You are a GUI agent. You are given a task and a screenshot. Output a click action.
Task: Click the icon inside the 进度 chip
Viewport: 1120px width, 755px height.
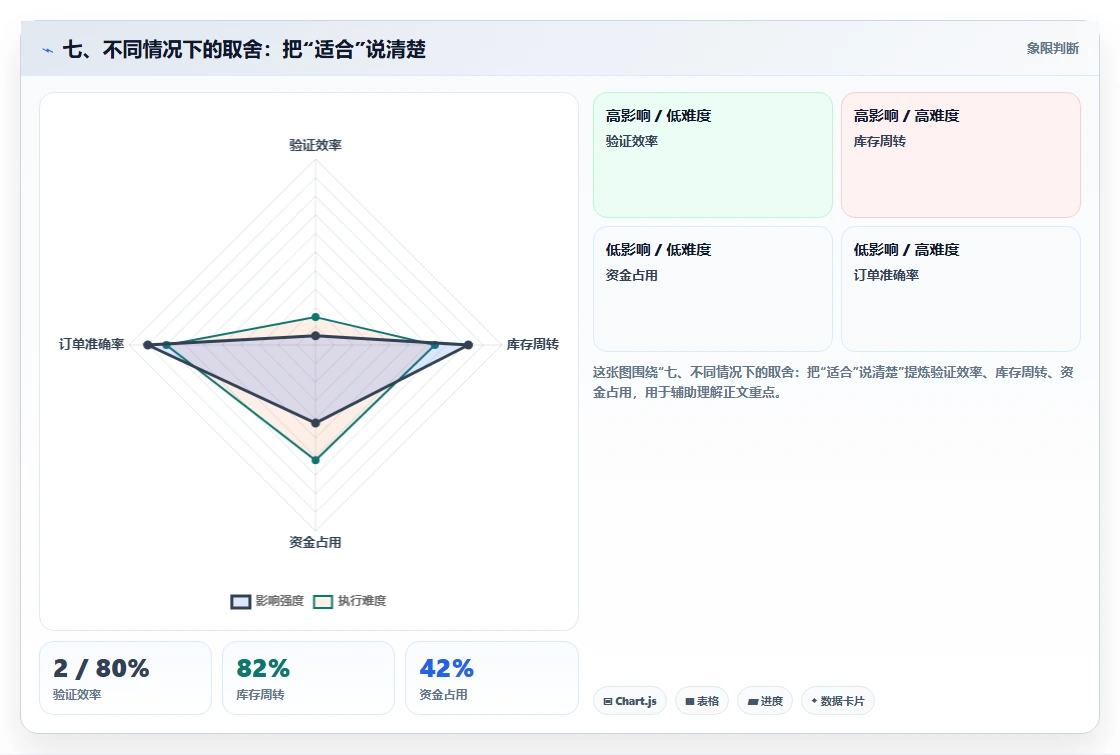753,702
